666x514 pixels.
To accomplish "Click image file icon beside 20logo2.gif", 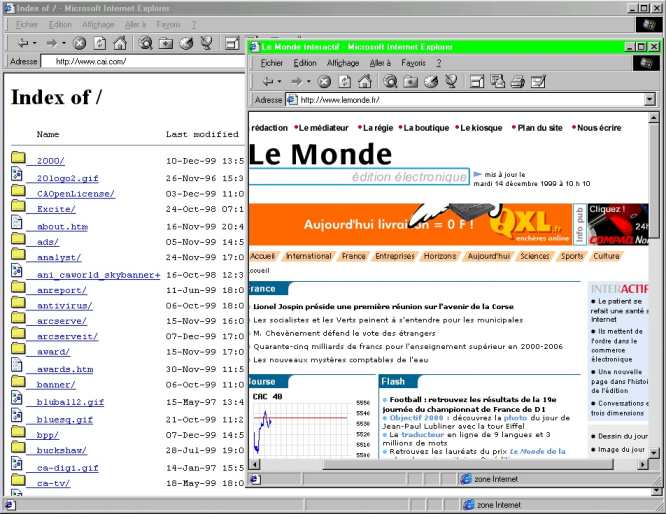I will pyautogui.click(x=17, y=174).
